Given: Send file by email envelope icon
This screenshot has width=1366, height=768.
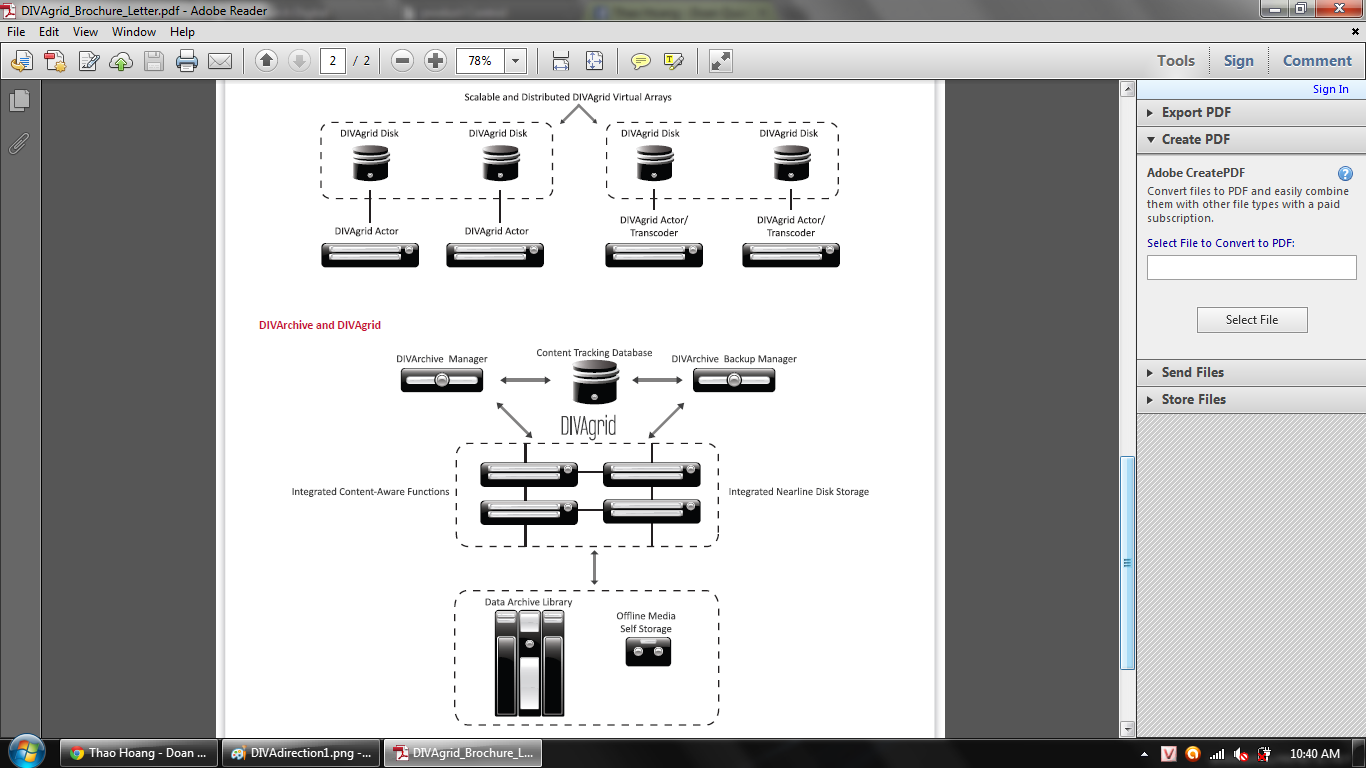Looking at the screenshot, I should [220, 61].
